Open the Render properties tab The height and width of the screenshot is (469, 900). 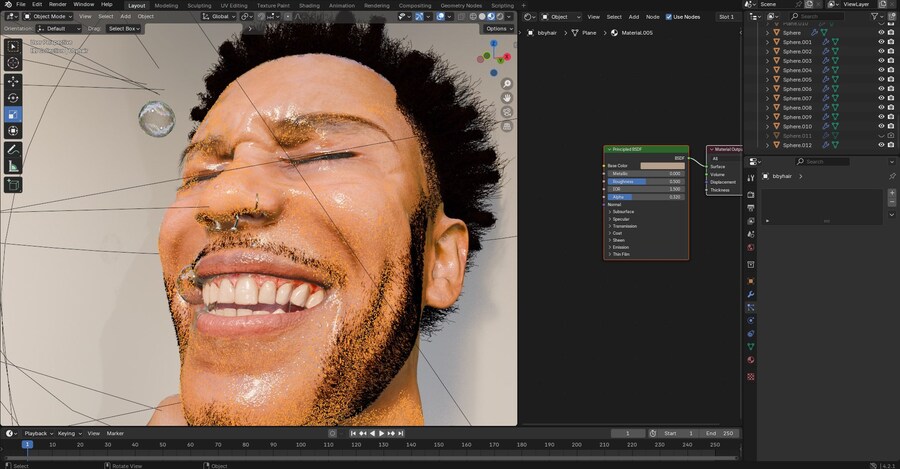751,195
